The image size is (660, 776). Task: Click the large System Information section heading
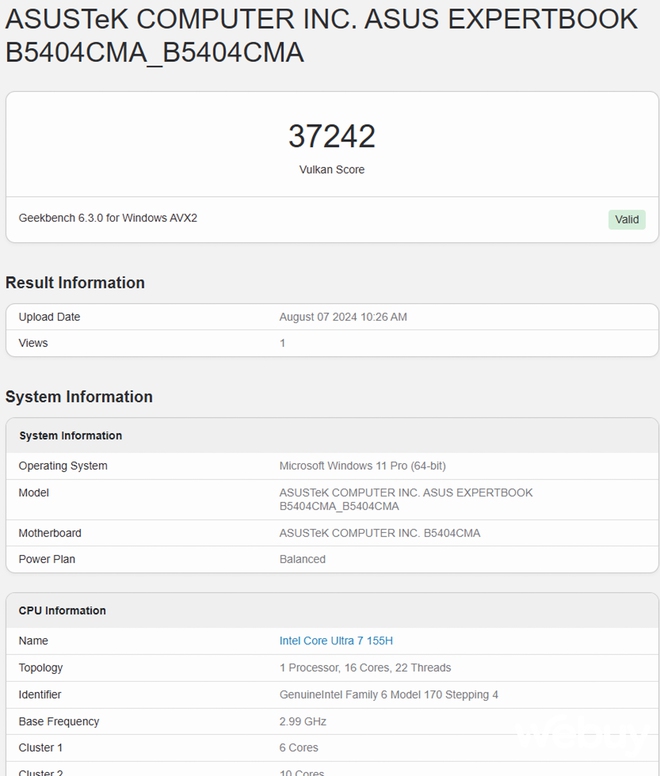(x=79, y=397)
